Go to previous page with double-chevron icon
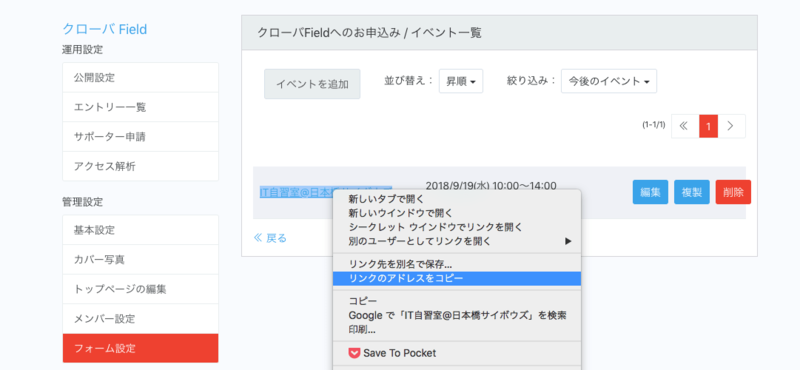 (685, 126)
